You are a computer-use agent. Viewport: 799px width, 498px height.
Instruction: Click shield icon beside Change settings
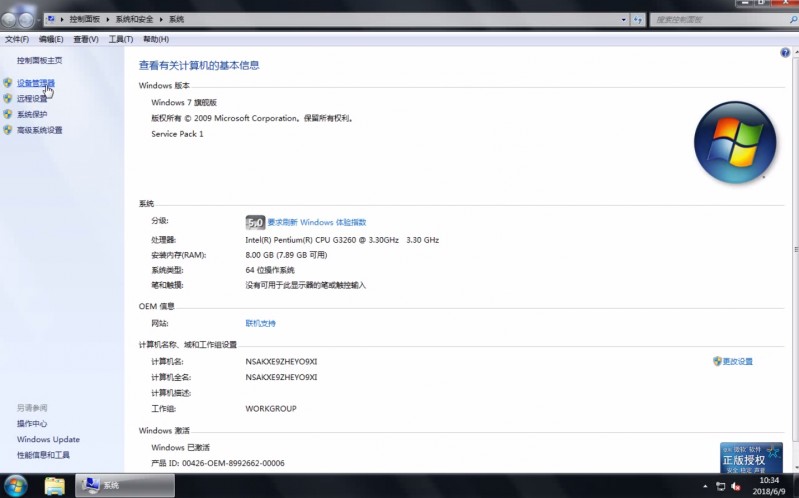[717, 361]
